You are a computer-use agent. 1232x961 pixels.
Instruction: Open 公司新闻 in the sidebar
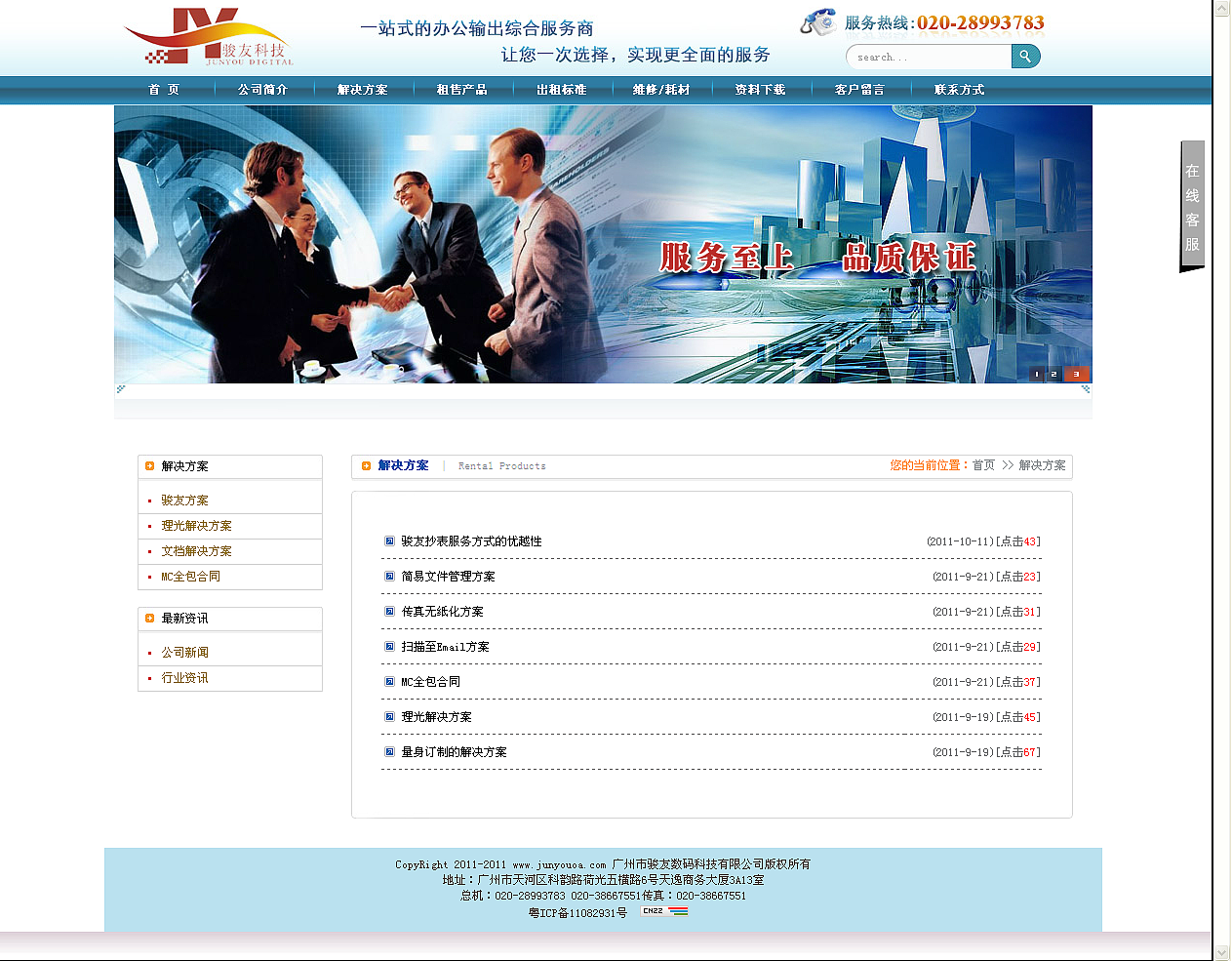(185, 653)
